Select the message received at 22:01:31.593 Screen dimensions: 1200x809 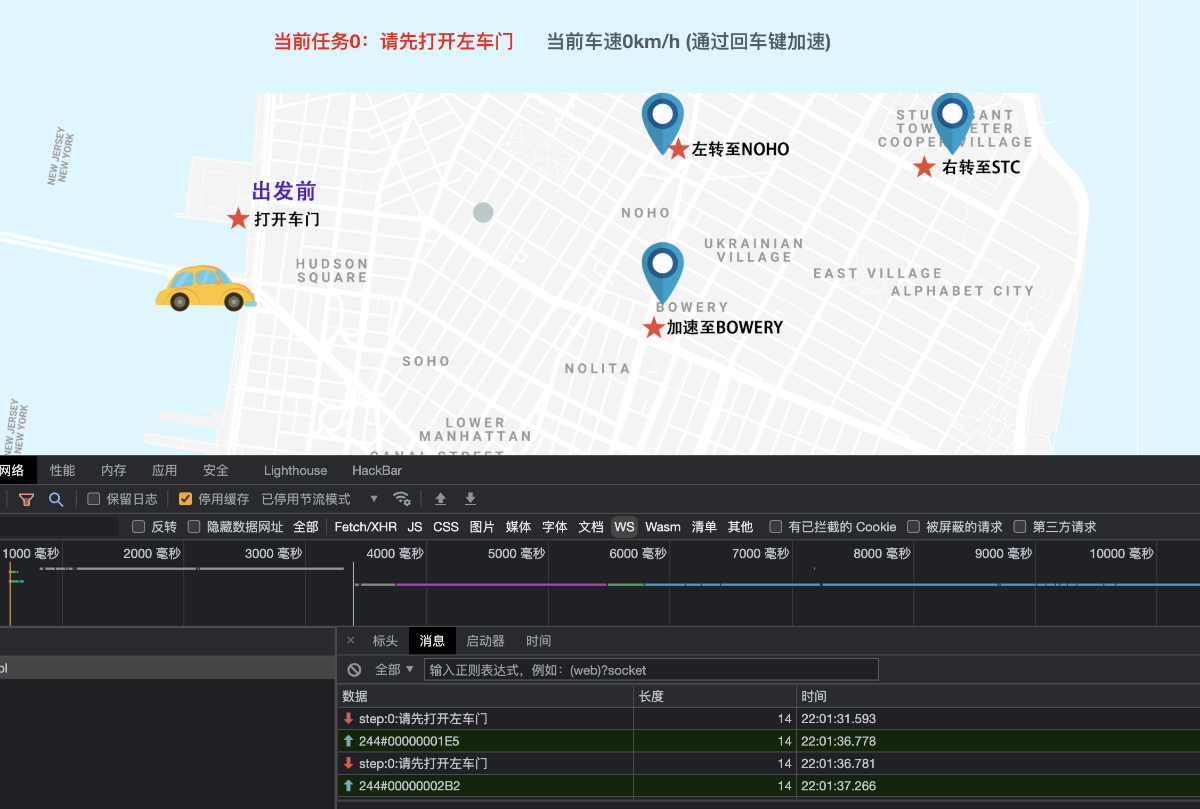(768, 719)
